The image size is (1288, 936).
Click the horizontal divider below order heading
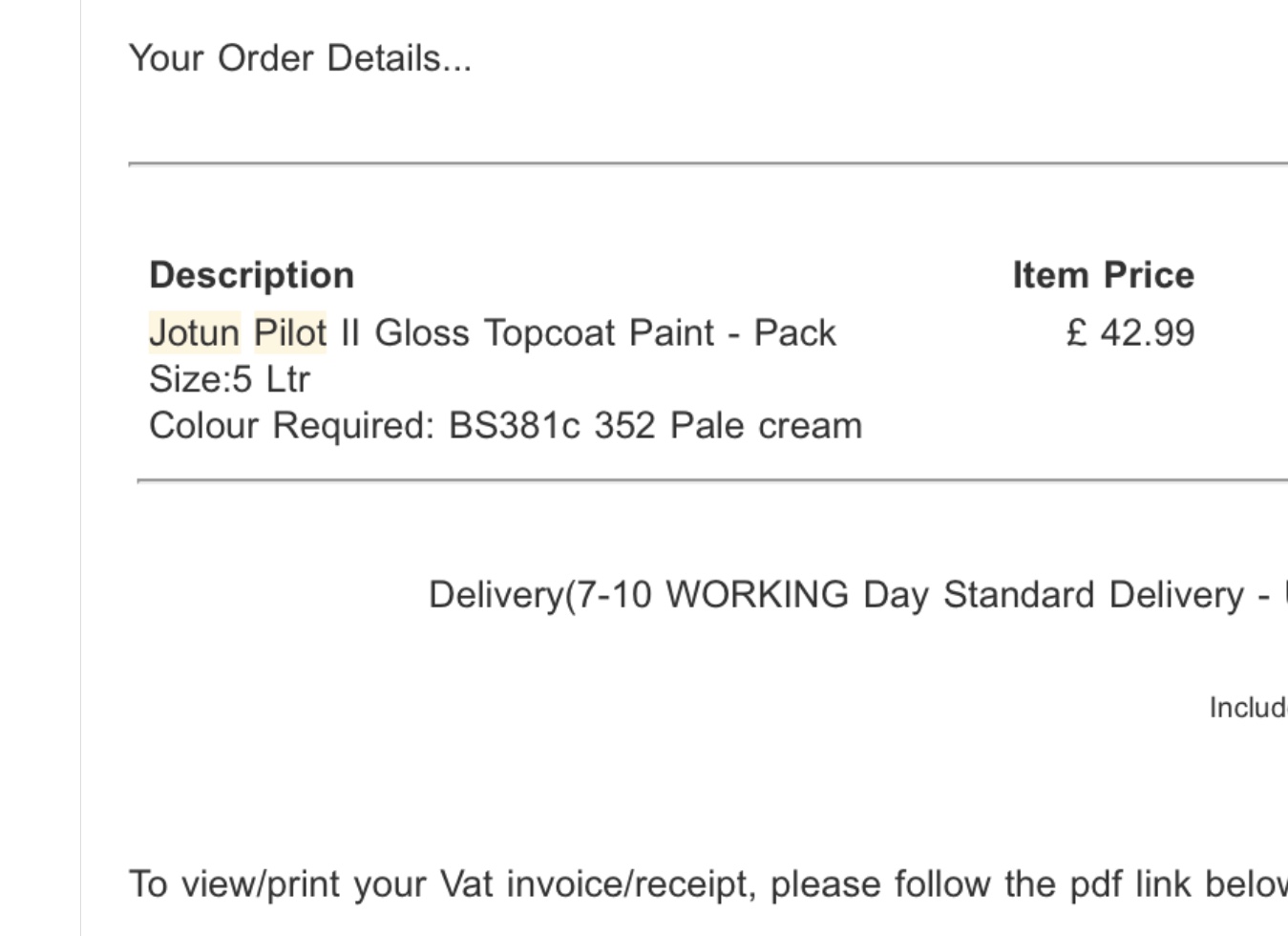pyautogui.click(x=707, y=164)
